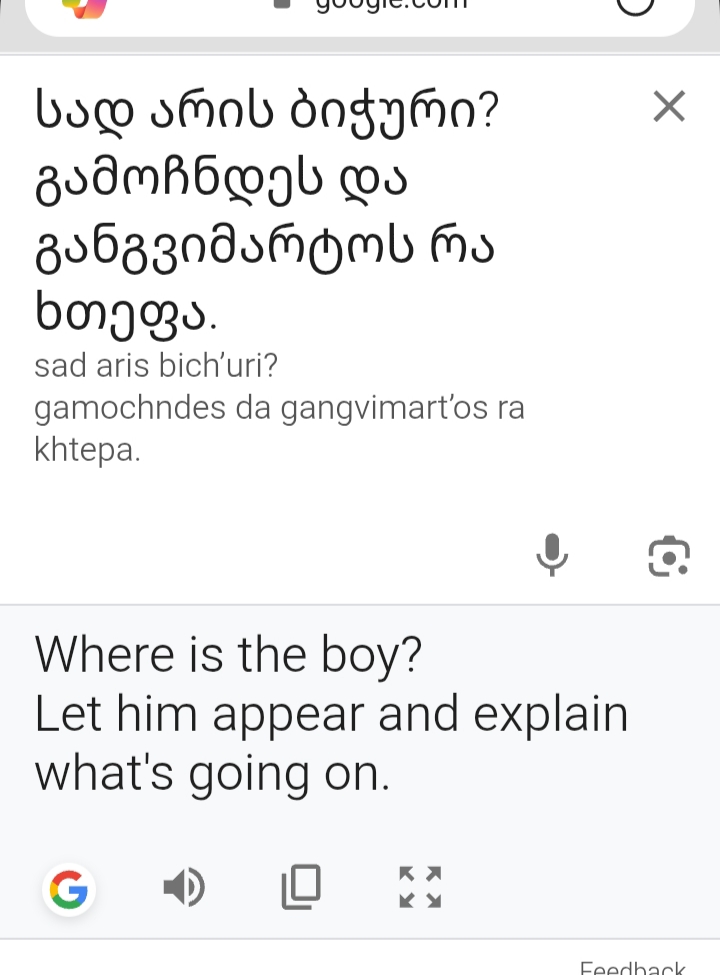Show the translation in full screen

[420, 887]
